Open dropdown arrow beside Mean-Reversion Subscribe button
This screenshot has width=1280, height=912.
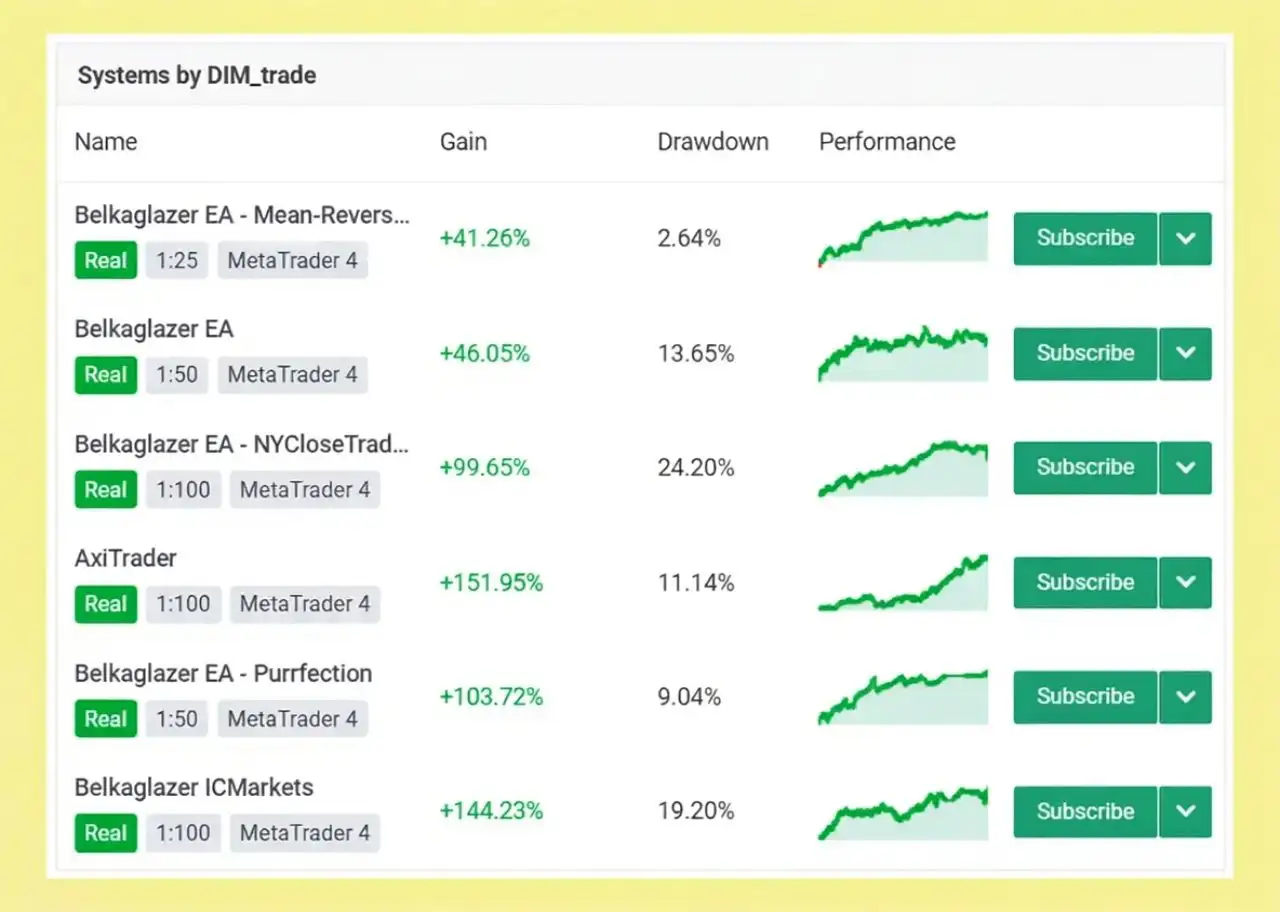pos(1185,239)
